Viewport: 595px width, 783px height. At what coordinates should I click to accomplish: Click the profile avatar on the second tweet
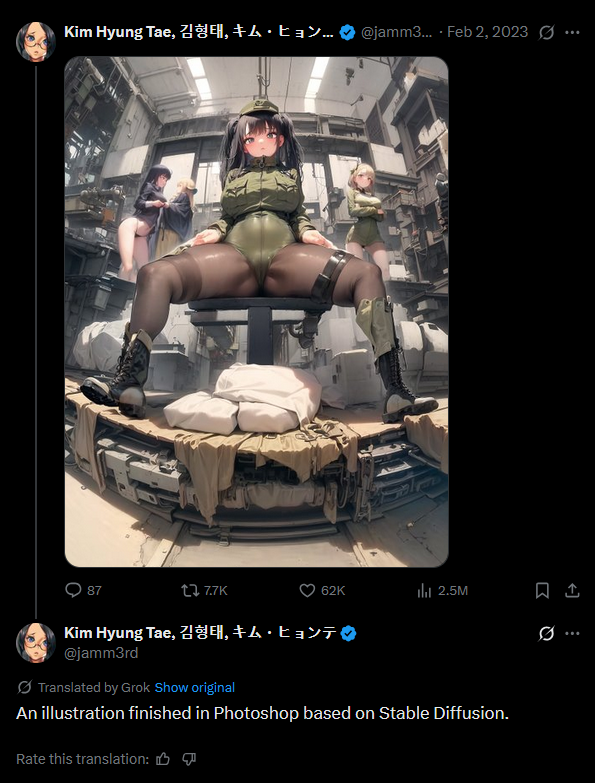[35, 643]
